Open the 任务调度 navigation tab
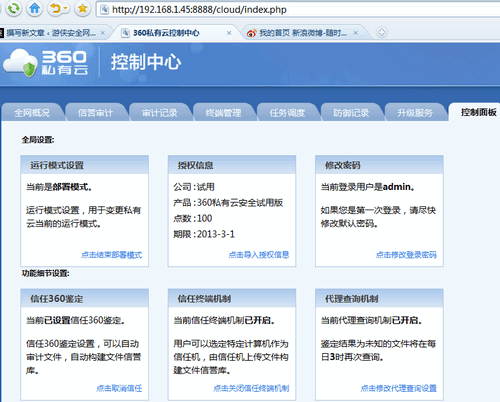Image resolution: width=500 pixels, height=402 pixels. point(287,113)
